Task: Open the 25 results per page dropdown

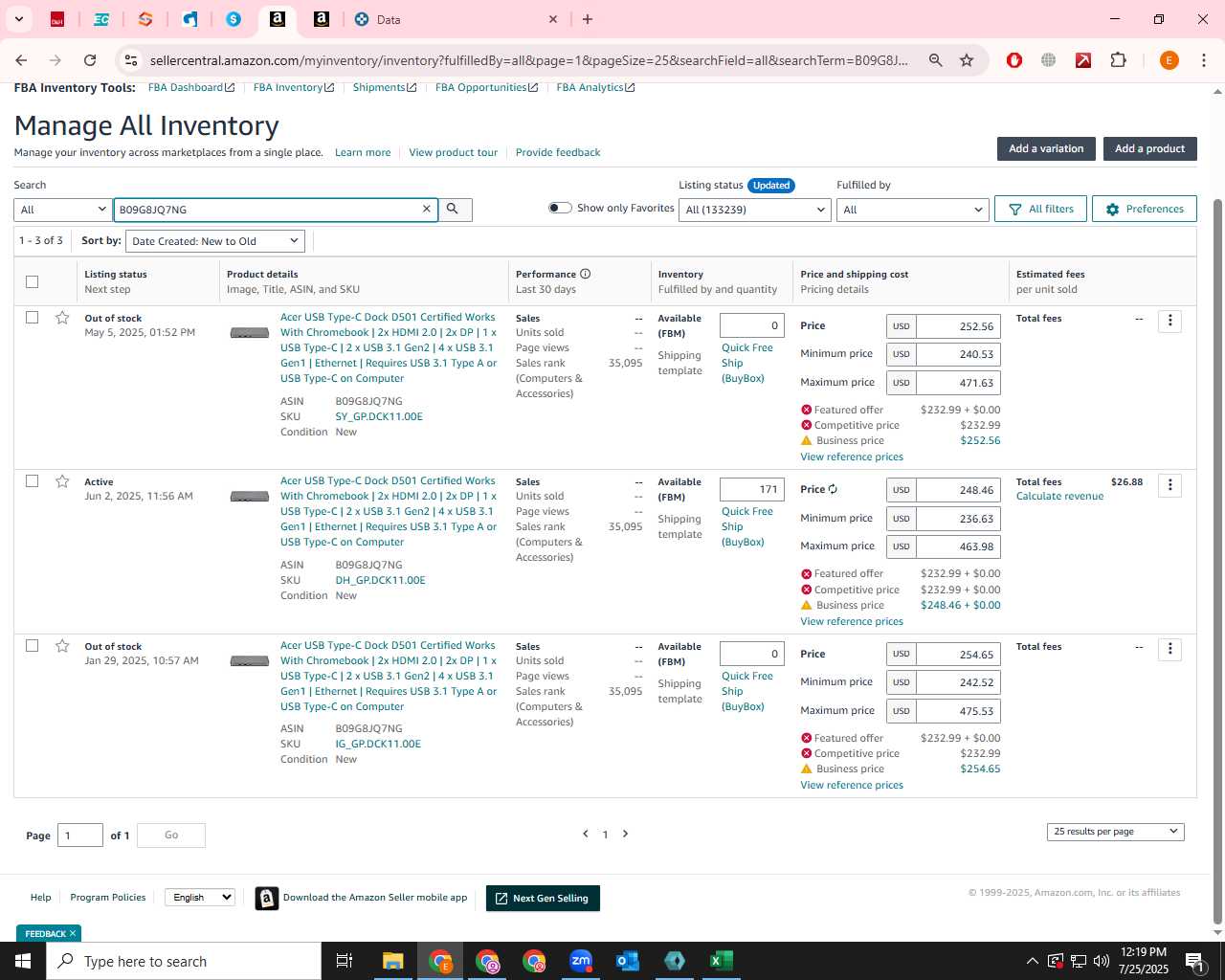Action: [1116, 832]
